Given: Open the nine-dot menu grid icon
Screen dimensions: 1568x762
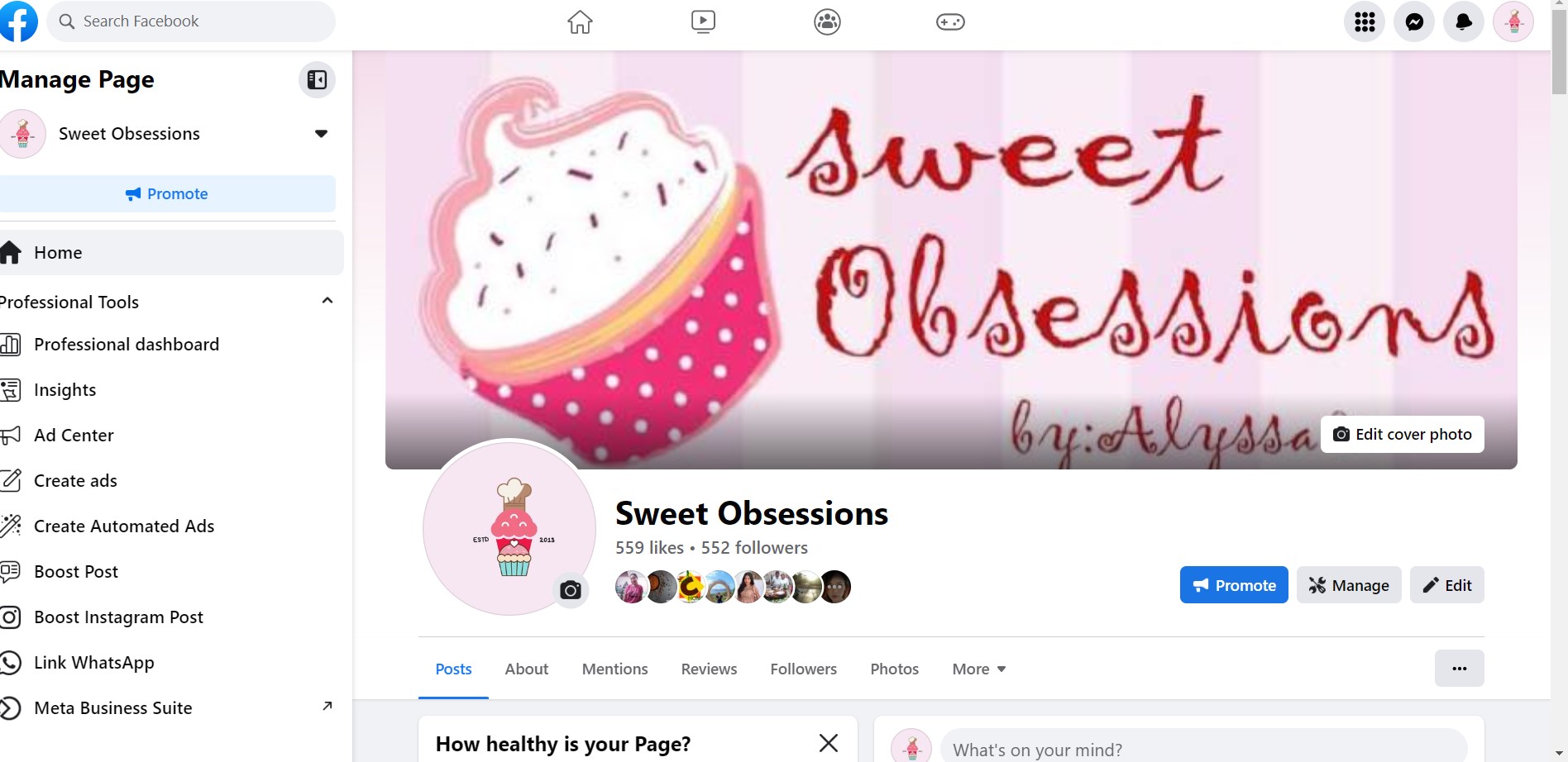Looking at the screenshot, I should tap(1365, 21).
